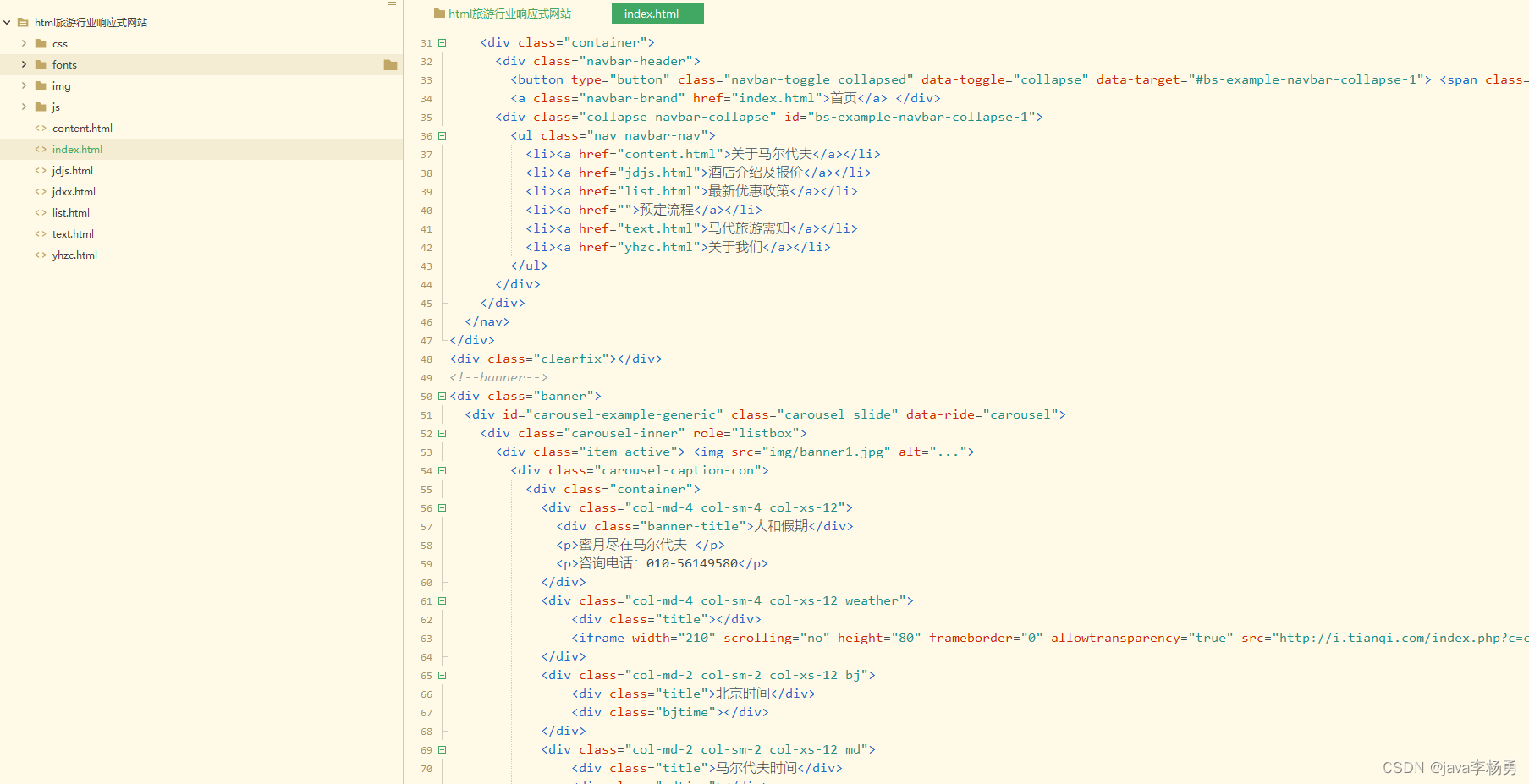Fold code block at line 31
Screen dimensions: 1529x784
coord(442,42)
